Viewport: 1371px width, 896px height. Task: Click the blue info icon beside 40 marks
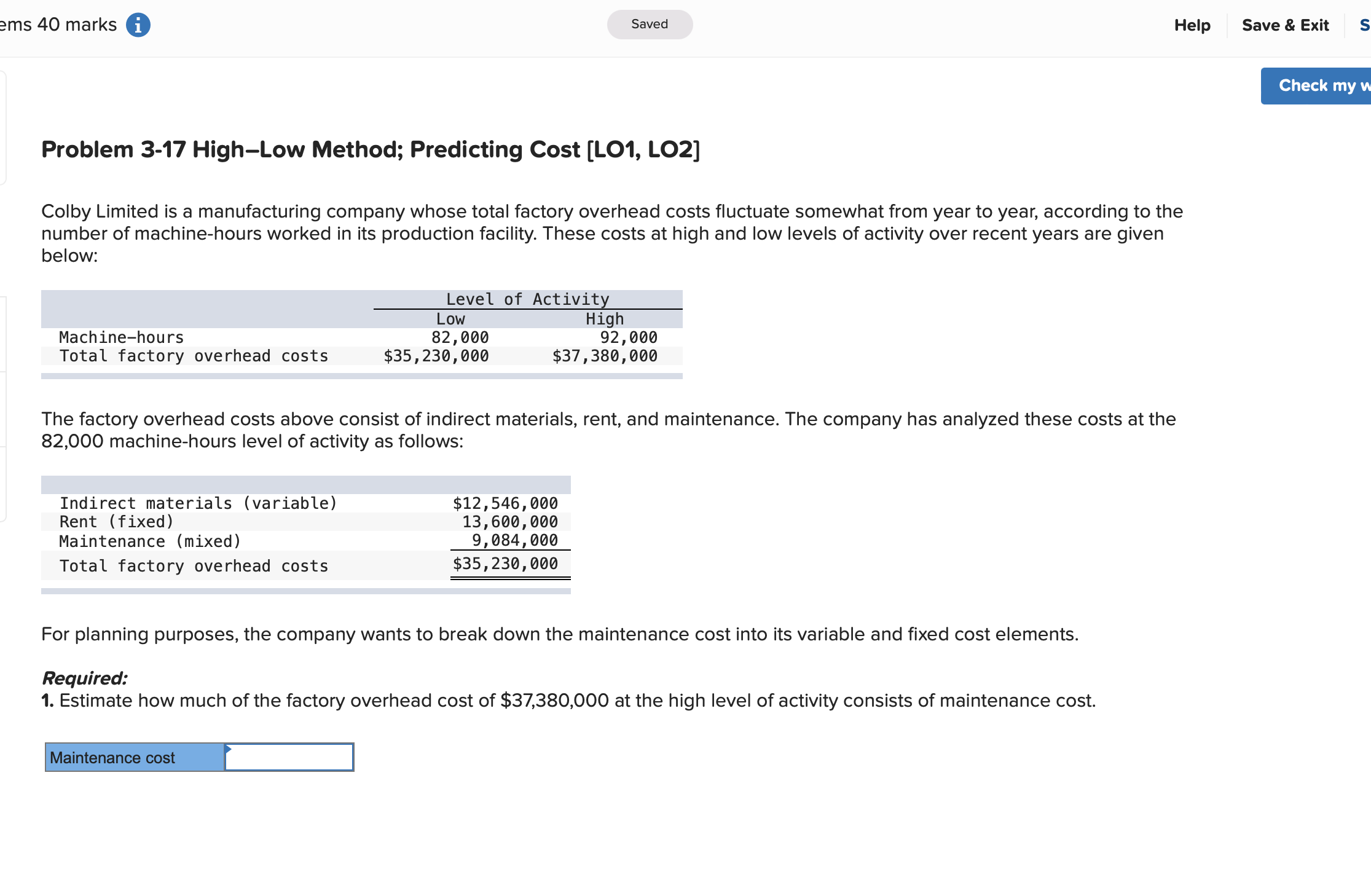[138, 25]
